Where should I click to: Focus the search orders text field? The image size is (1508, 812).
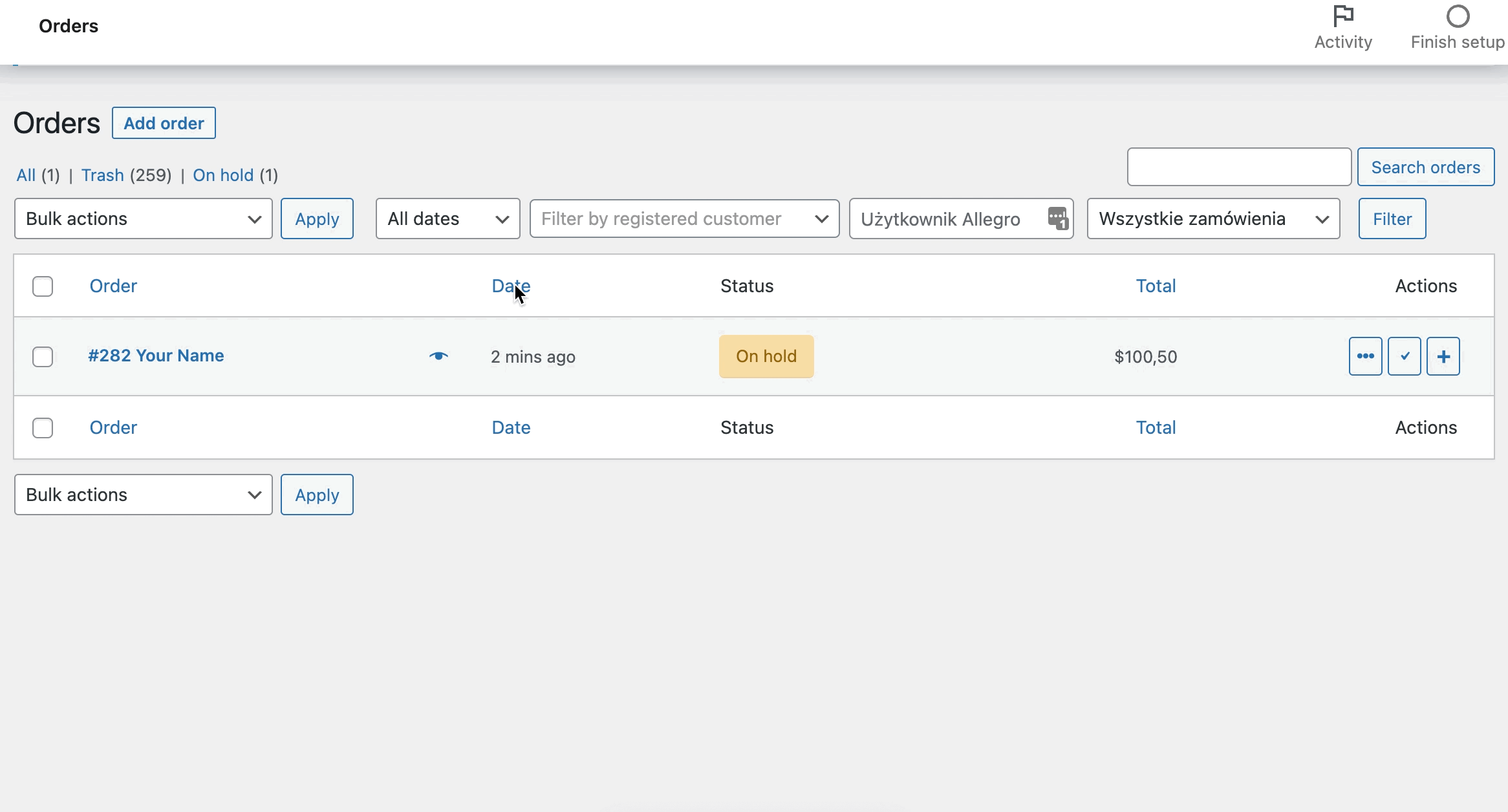point(1239,167)
